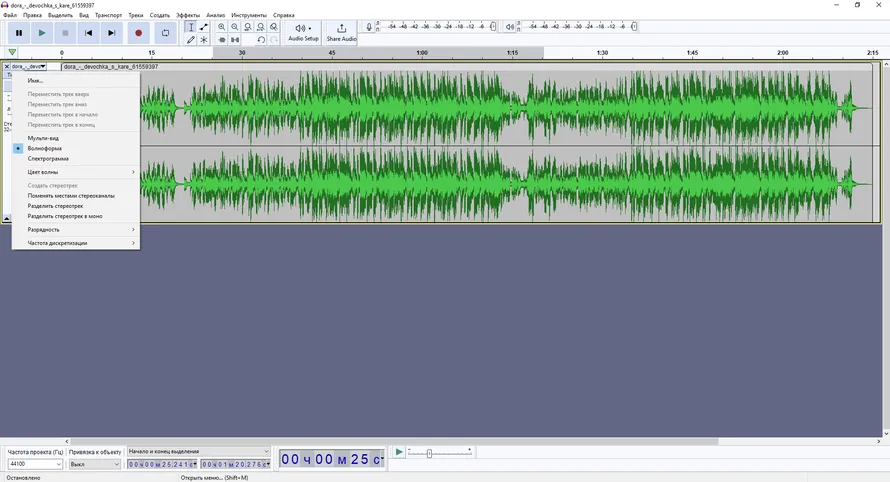Screen dimensions: 890x482
Task: Click the Zoom Toggle icon
Action: pyautogui.click(x=274, y=27)
